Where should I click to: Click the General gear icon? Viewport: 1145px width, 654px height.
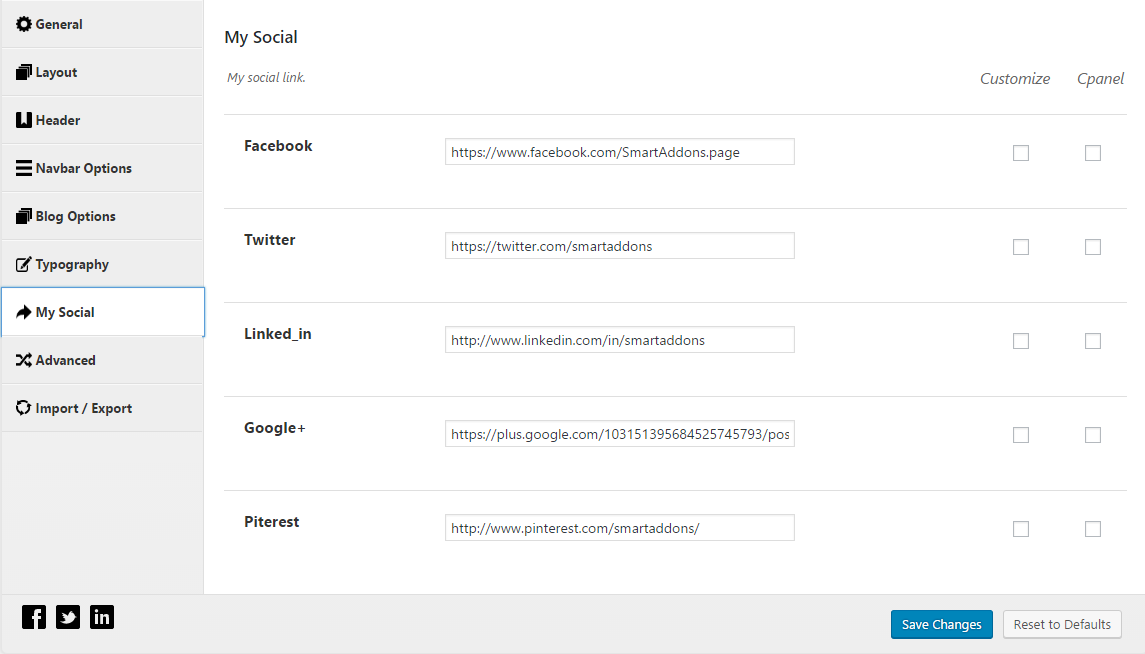coord(24,24)
